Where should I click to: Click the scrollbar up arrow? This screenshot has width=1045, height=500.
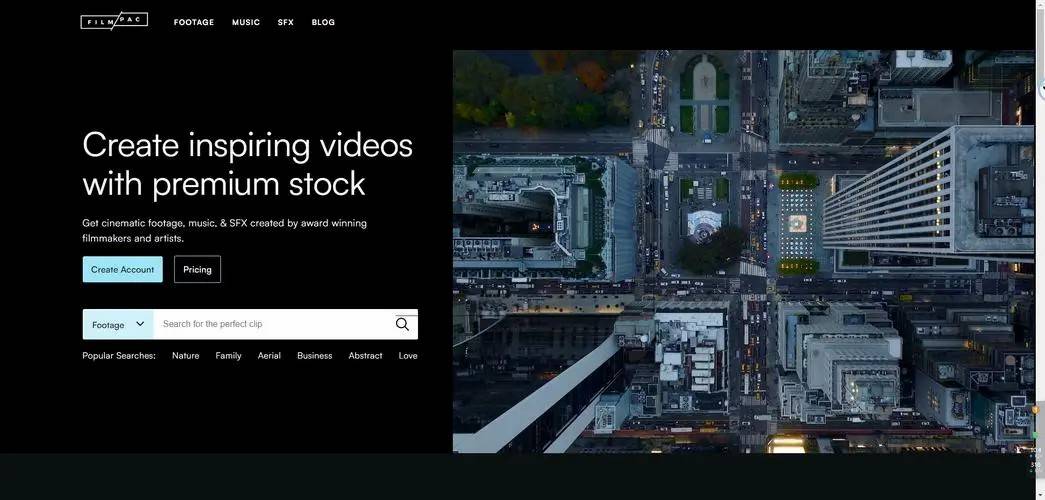tap(1040, 5)
